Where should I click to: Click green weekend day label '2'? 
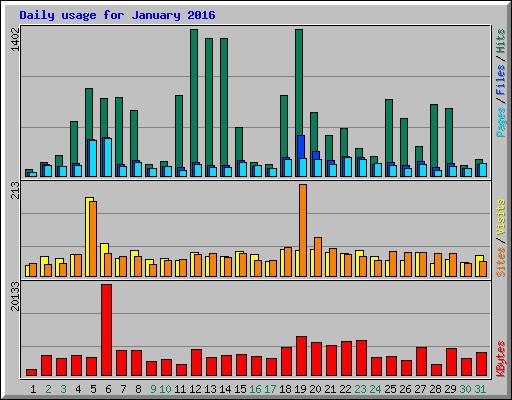[48, 389]
